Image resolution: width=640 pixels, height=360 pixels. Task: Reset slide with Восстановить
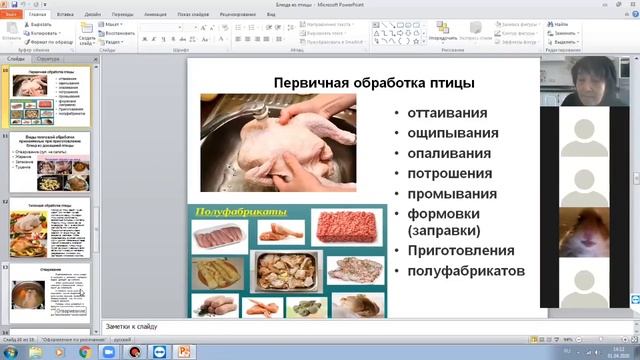[x=116, y=33]
